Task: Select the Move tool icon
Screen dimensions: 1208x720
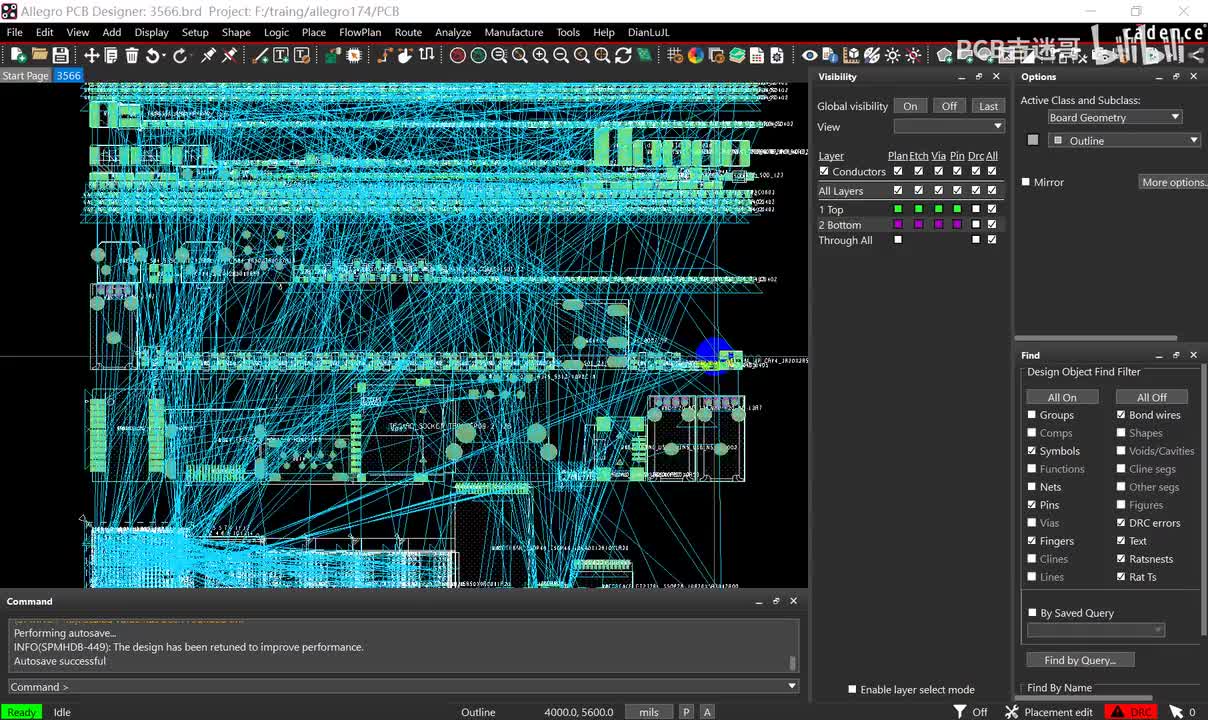Action: (x=91, y=56)
